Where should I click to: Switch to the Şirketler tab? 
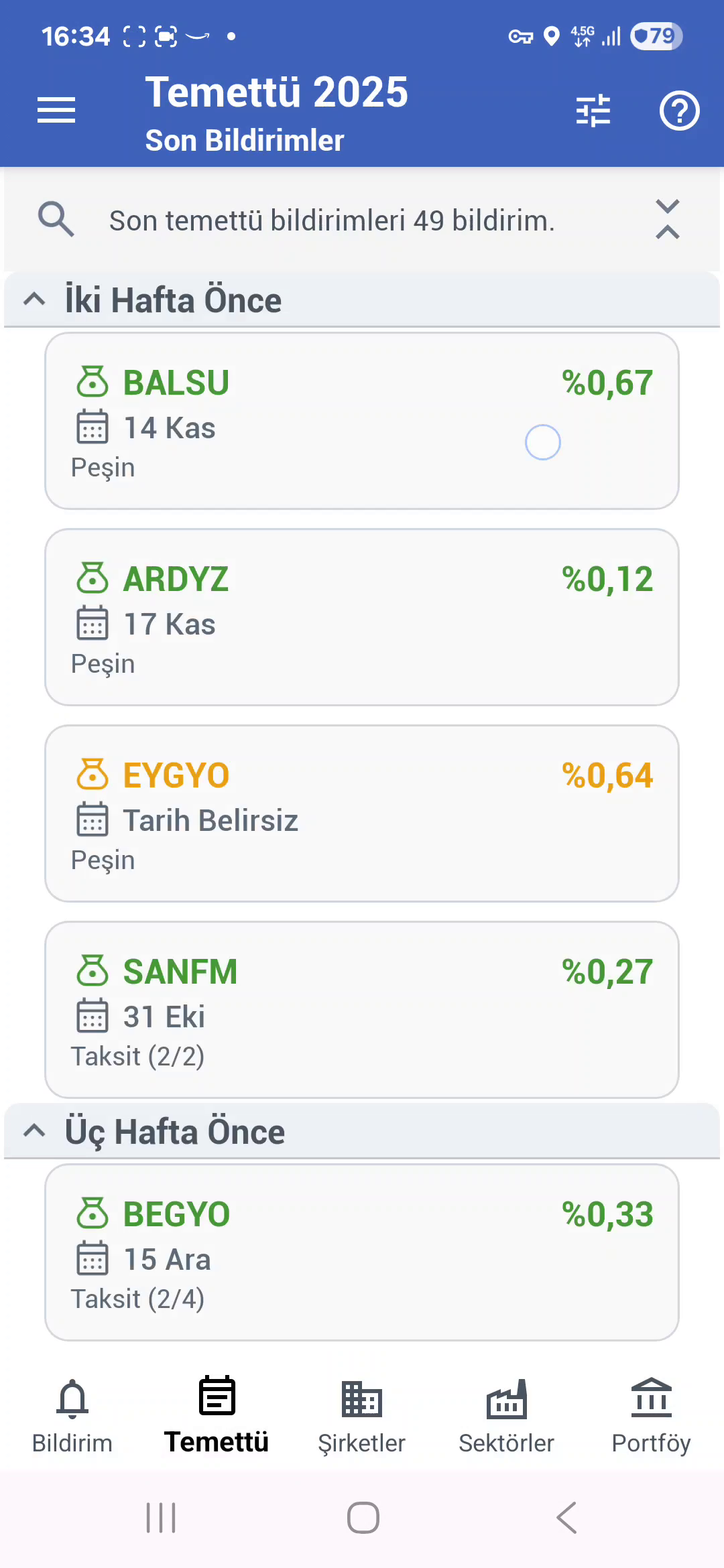coord(361,1414)
